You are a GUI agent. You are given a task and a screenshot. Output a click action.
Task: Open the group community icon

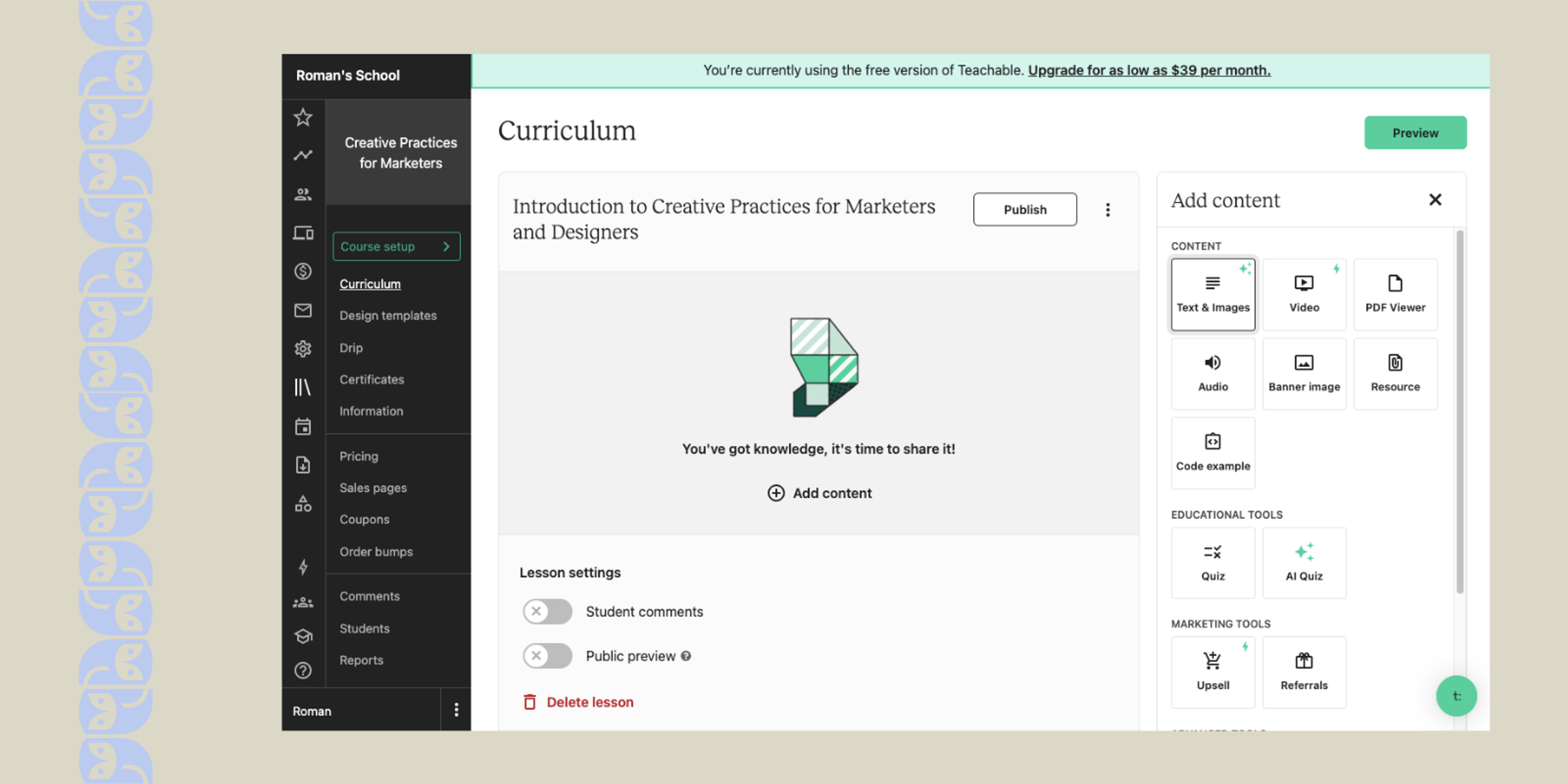(303, 603)
